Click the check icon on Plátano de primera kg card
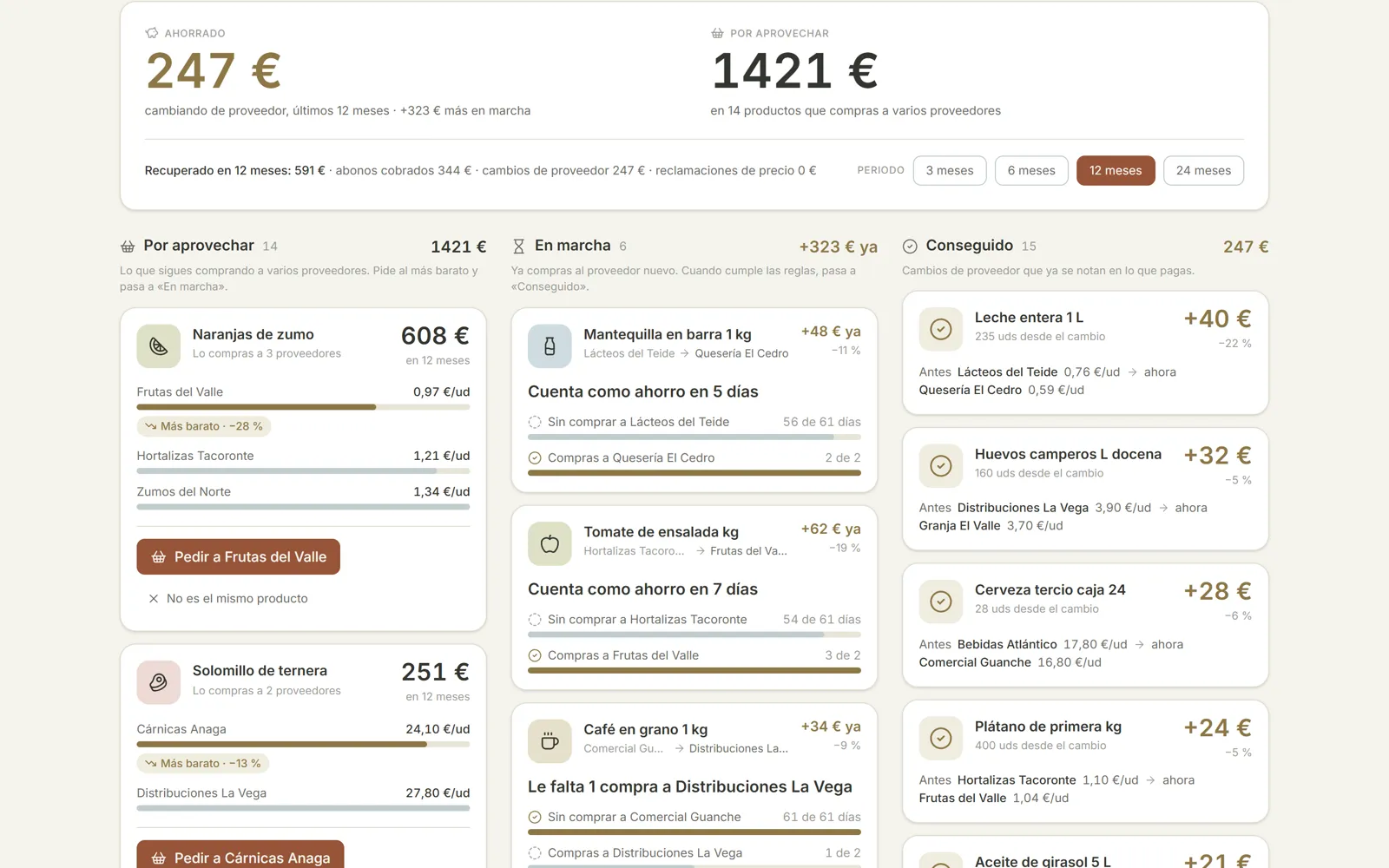The image size is (1389, 868). click(x=941, y=739)
